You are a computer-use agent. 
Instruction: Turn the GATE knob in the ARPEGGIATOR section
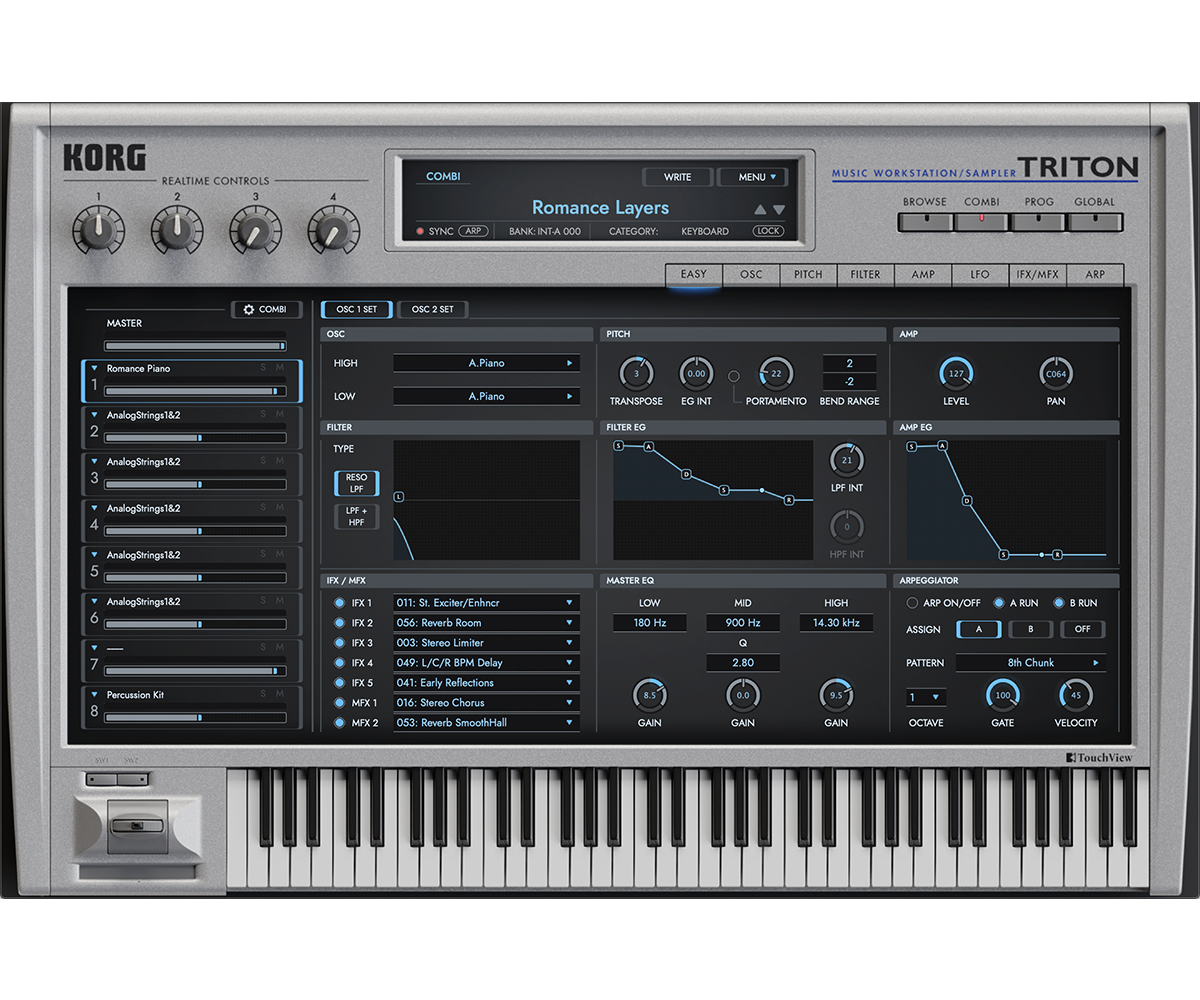1003,697
